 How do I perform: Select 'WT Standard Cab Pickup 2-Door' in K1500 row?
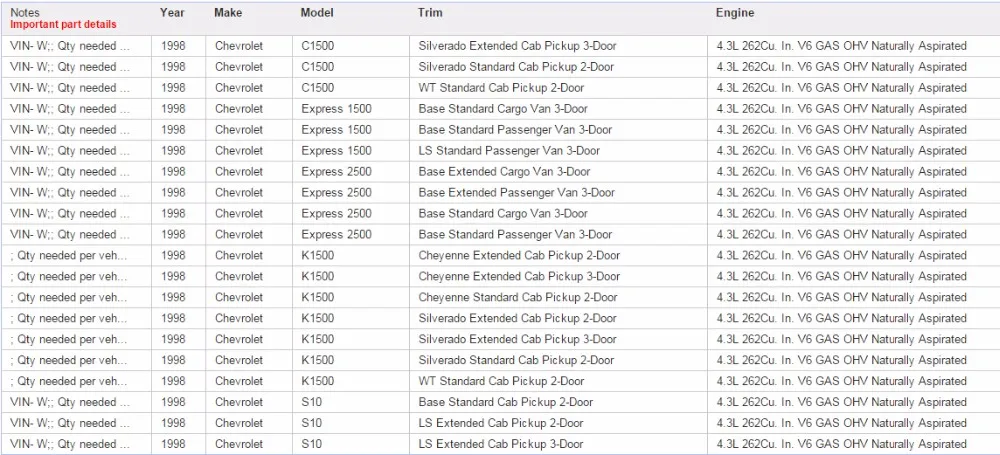click(x=501, y=382)
